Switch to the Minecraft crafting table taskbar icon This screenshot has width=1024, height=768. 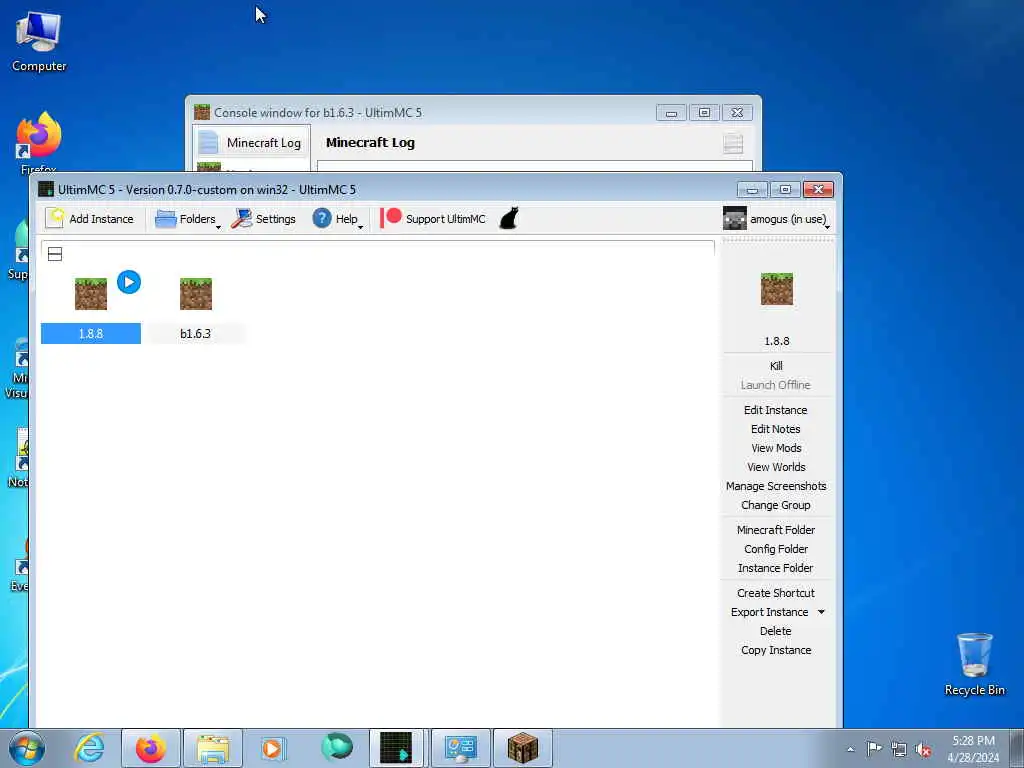click(522, 748)
